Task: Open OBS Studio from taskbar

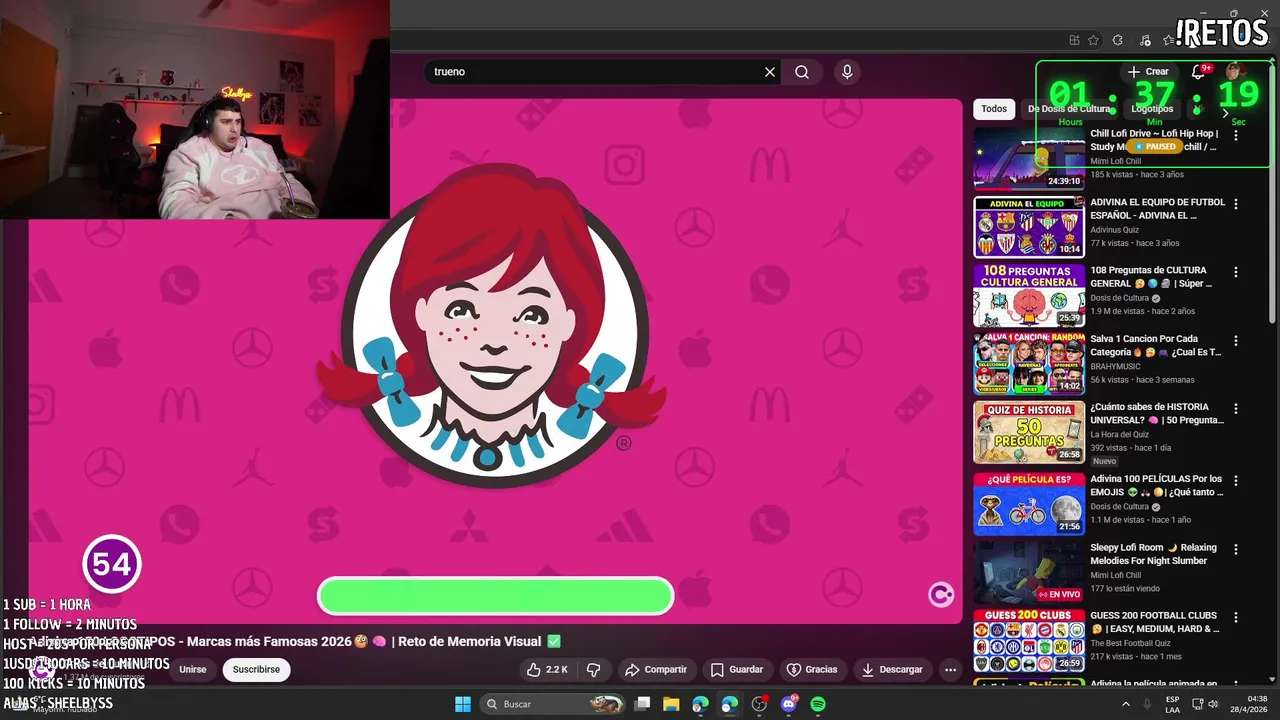Action: tap(759, 704)
